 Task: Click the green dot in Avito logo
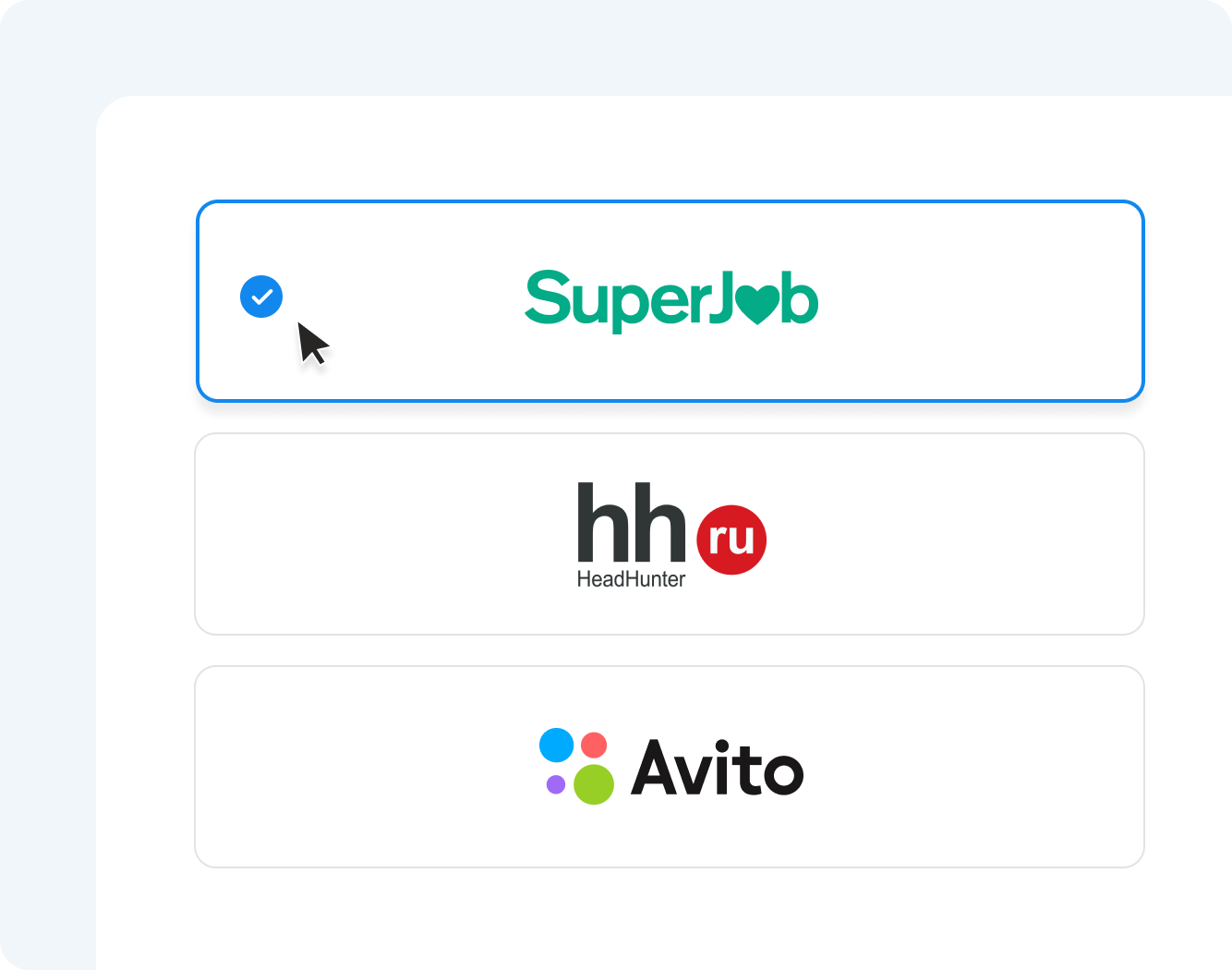point(594,784)
